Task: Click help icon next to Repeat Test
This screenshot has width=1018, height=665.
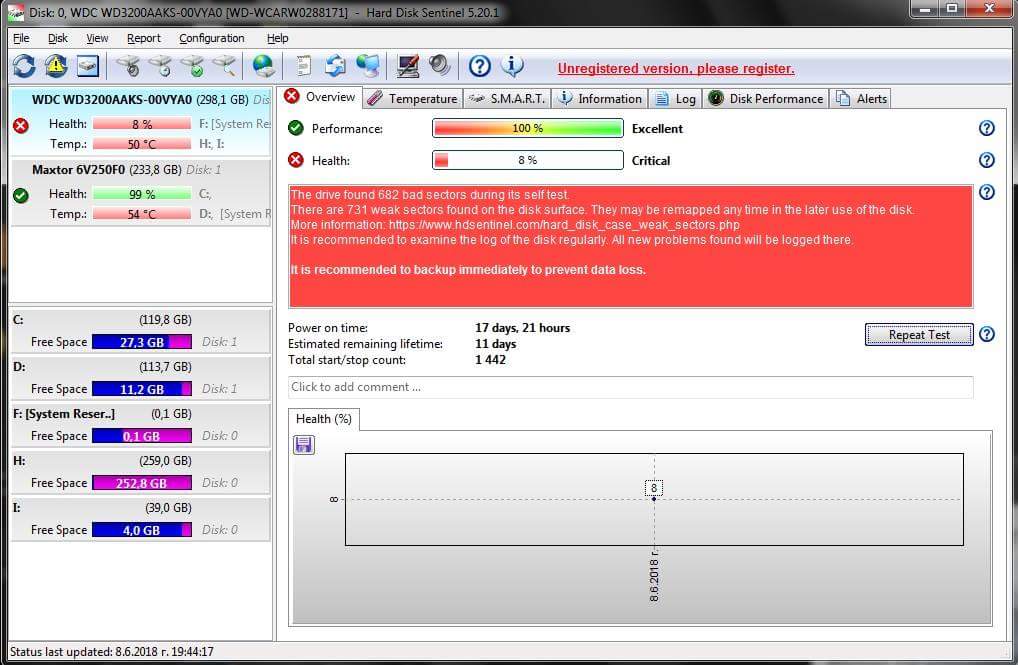Action: (x=987, y=334)
